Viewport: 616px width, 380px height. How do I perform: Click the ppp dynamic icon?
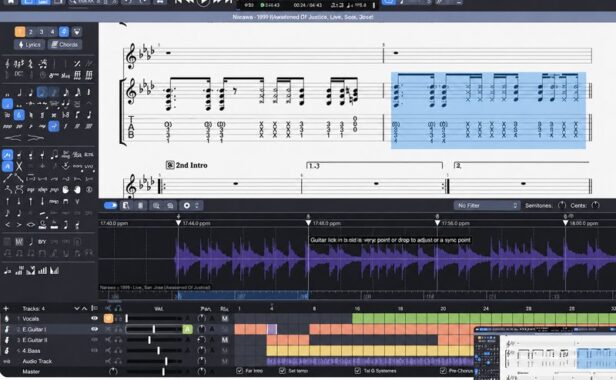[x=7, y=127]
